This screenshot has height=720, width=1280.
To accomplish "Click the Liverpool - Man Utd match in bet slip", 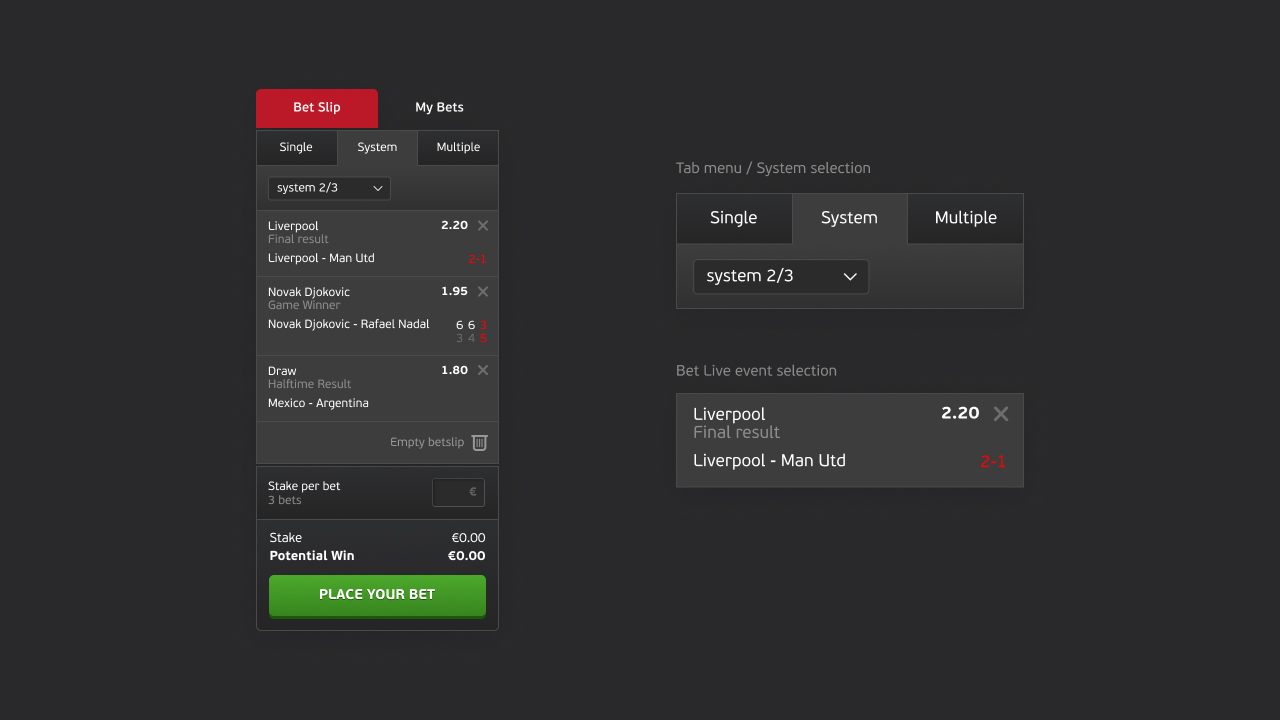I will coord(321,258).
